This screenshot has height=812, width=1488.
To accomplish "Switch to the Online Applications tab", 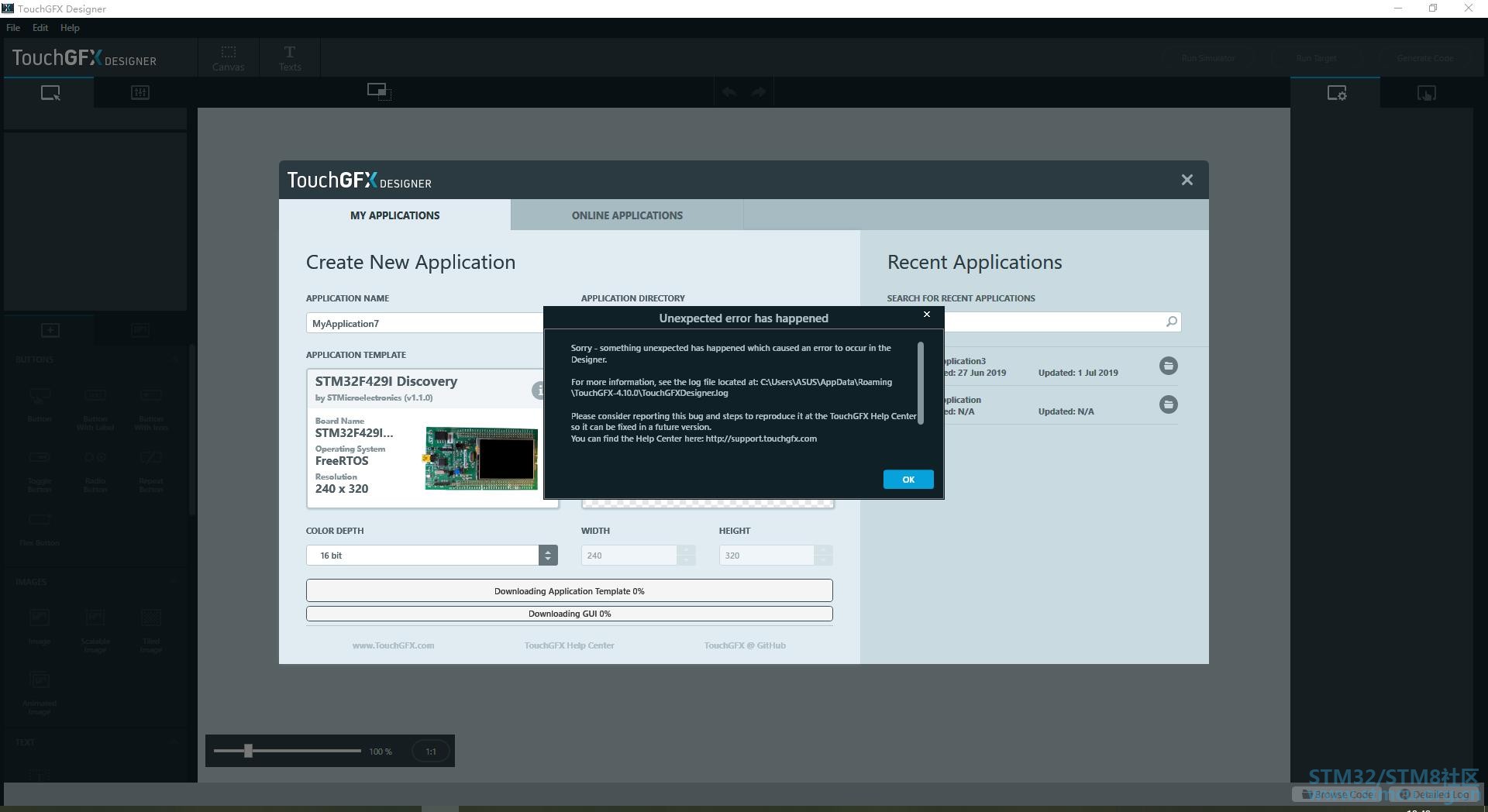I will [627, 215].
